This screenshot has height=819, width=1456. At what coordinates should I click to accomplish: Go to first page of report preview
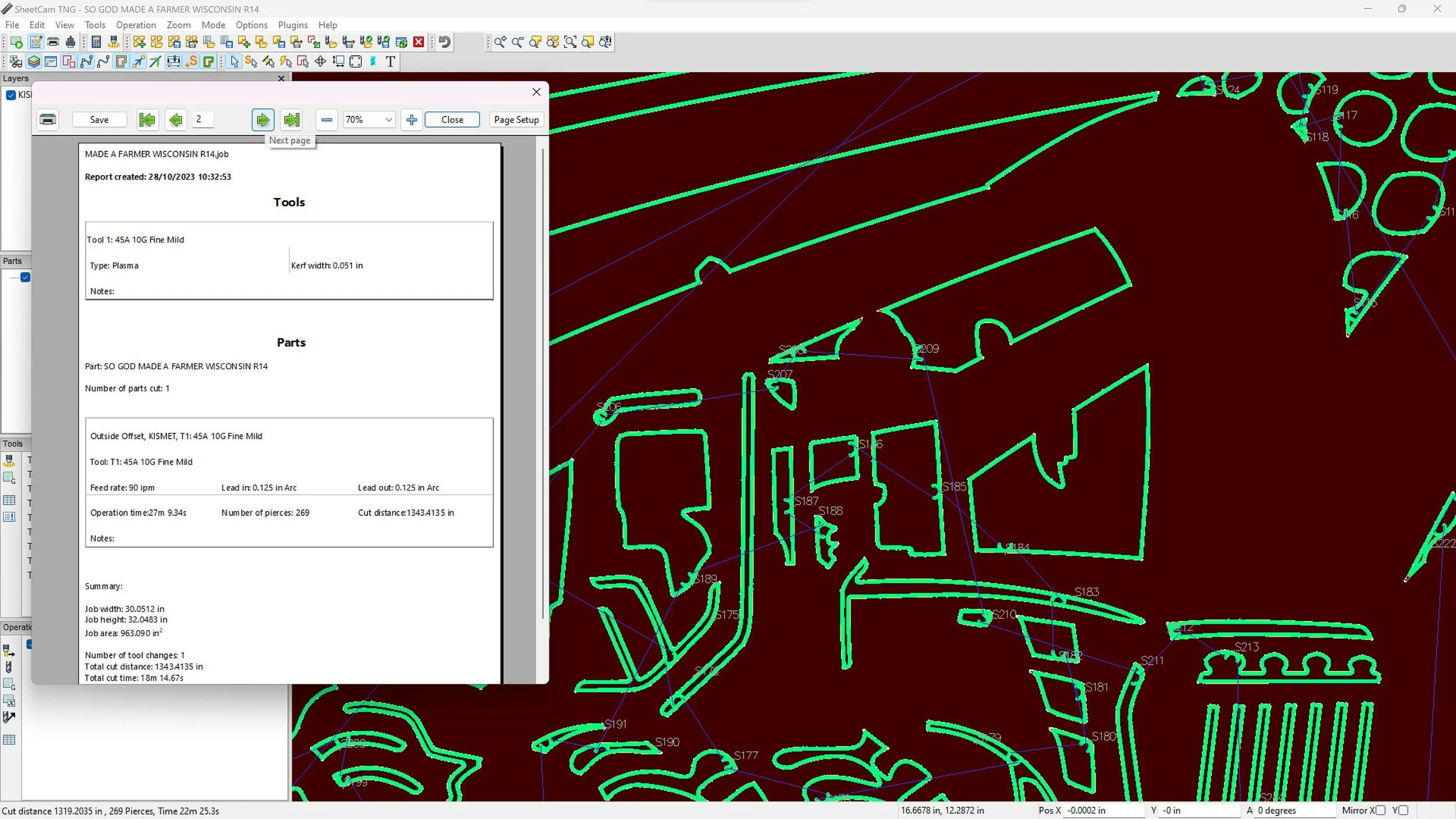pyautogui.click(x=147, y=120)
